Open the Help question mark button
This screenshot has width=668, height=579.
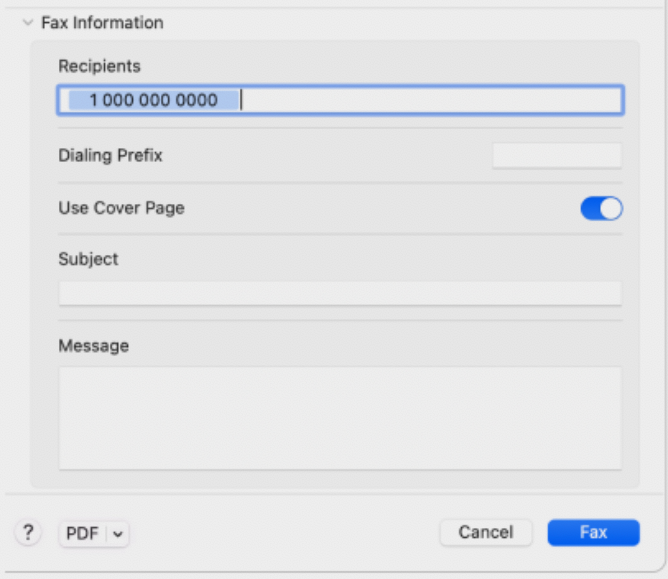pos(28,533)
